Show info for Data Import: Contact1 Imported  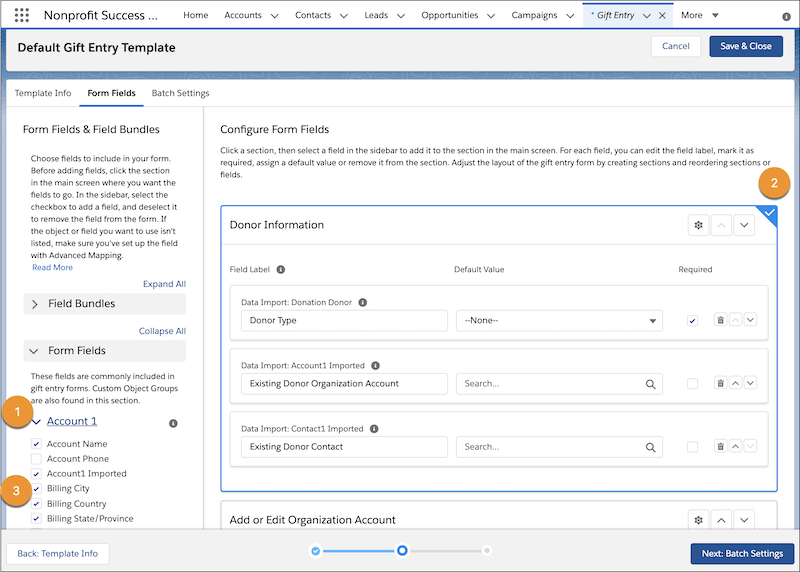pos(374,429)
